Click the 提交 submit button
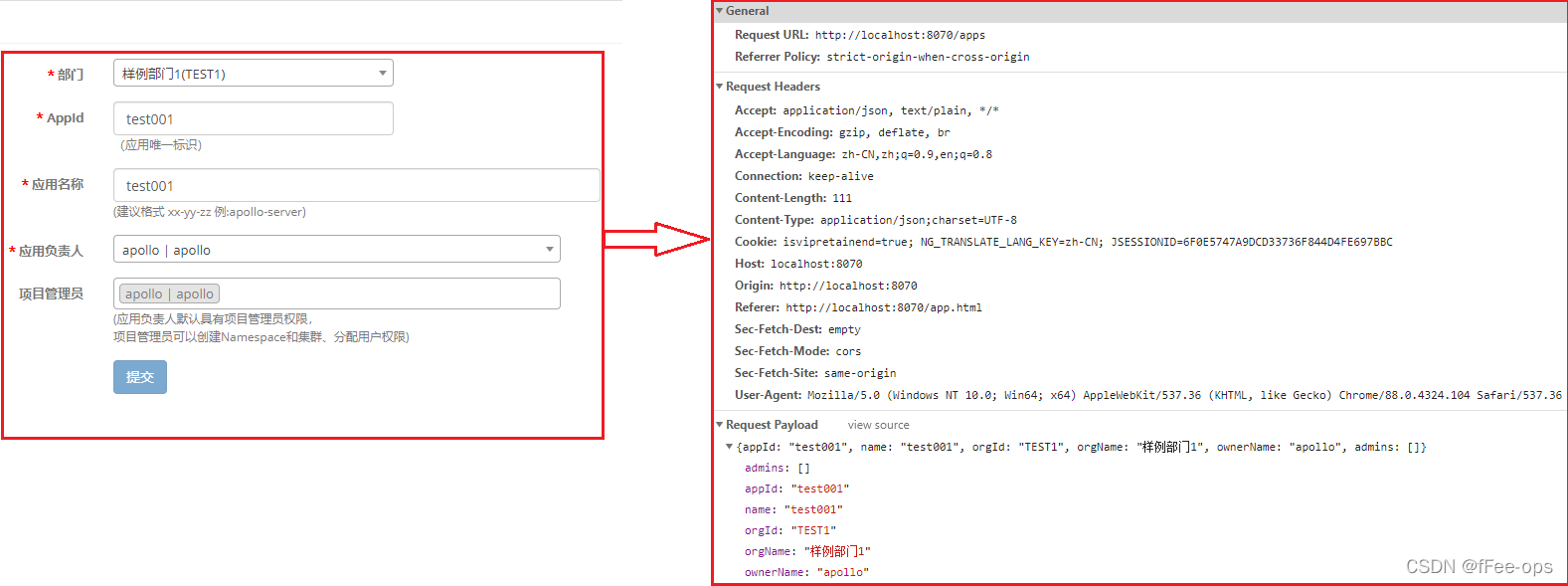 (x=140, y=377)
